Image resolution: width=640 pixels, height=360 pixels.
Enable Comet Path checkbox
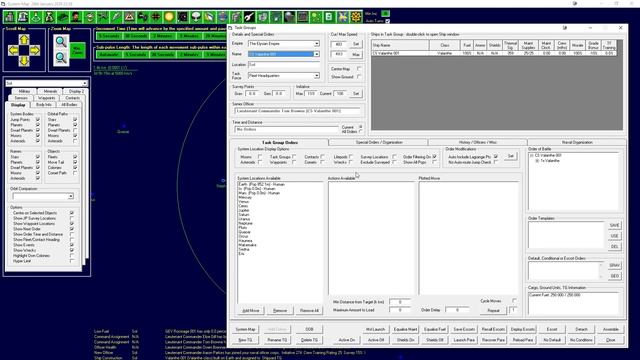75,173
